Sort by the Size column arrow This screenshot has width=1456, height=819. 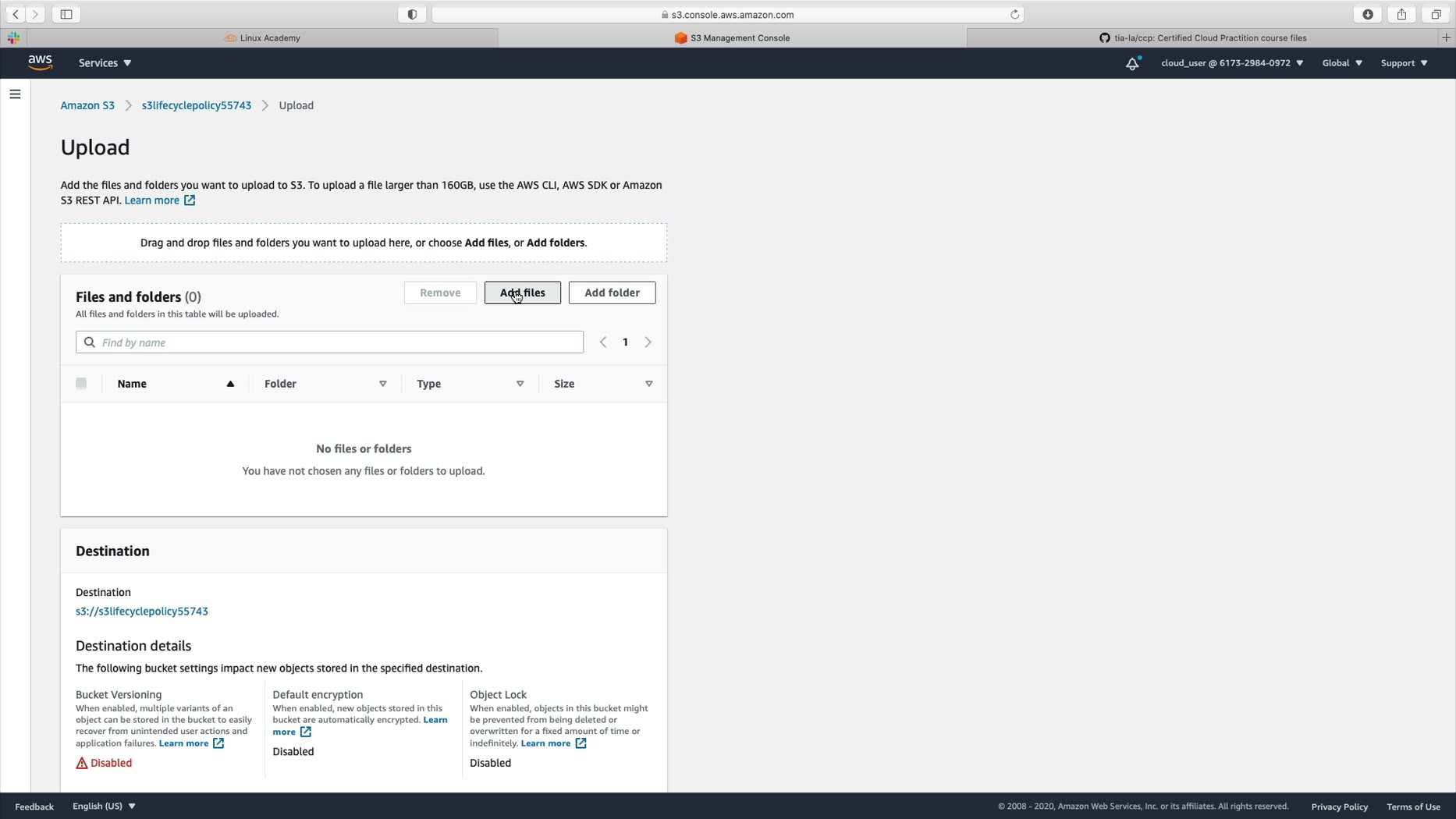(649, 384)
